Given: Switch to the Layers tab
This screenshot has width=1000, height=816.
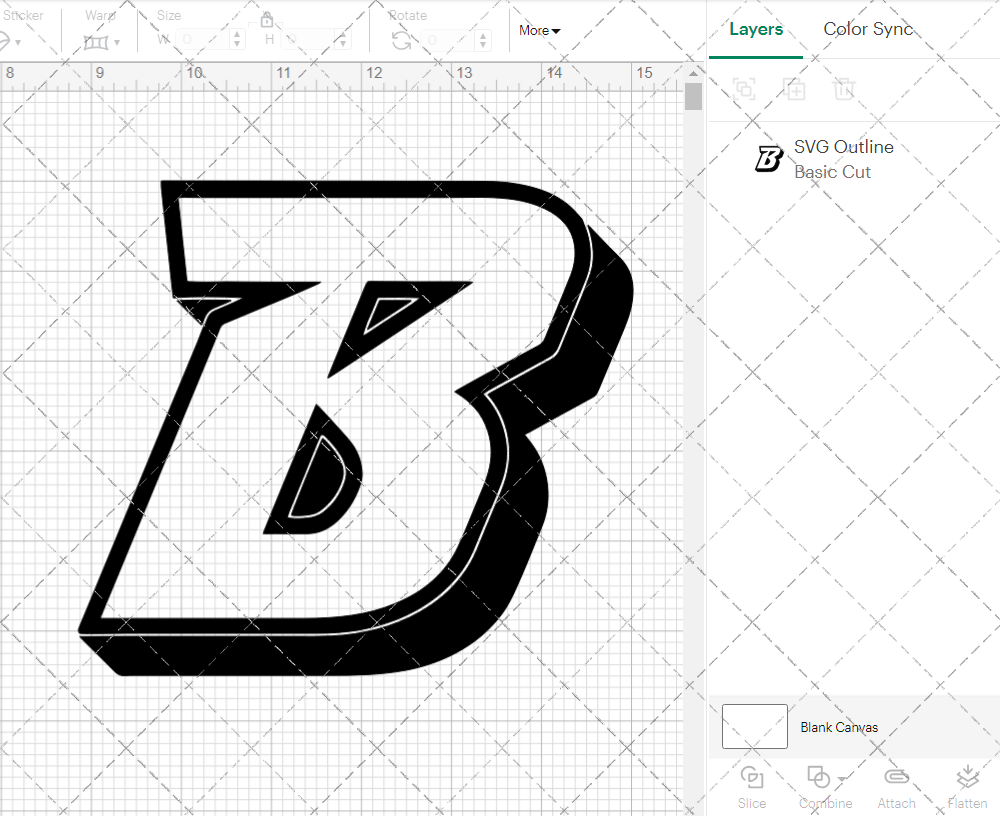Looking at the screenshot, I should [x=756, y=29].
